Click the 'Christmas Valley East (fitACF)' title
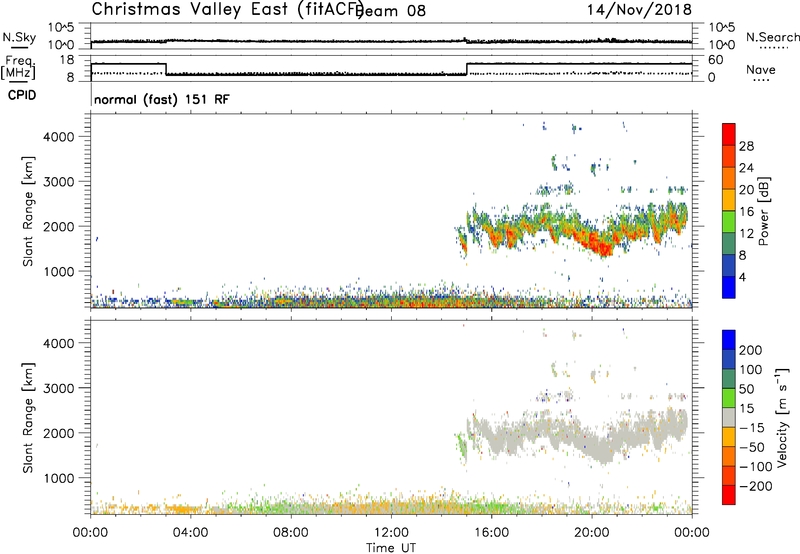 tap(228, 9)
